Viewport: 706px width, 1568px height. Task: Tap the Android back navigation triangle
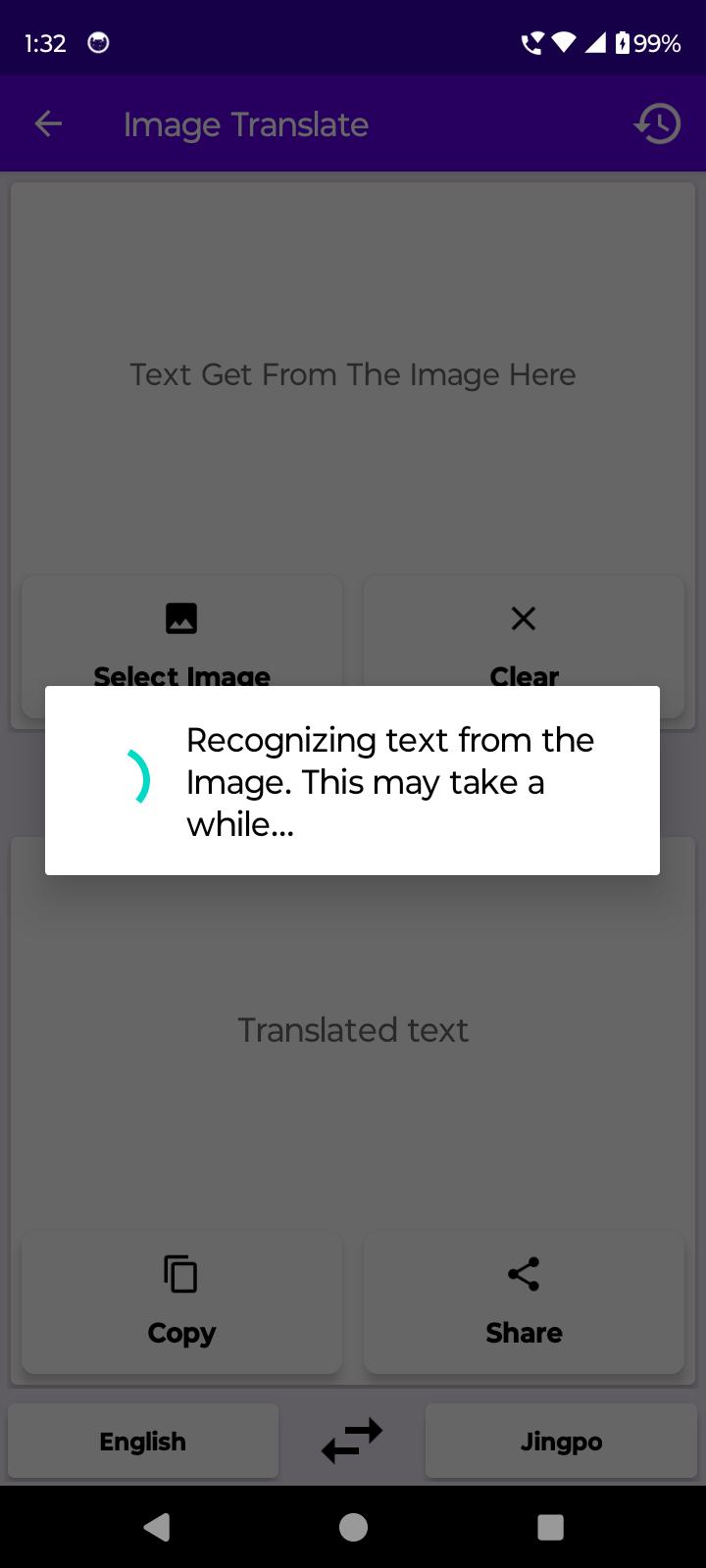(x=157, y=1527)
